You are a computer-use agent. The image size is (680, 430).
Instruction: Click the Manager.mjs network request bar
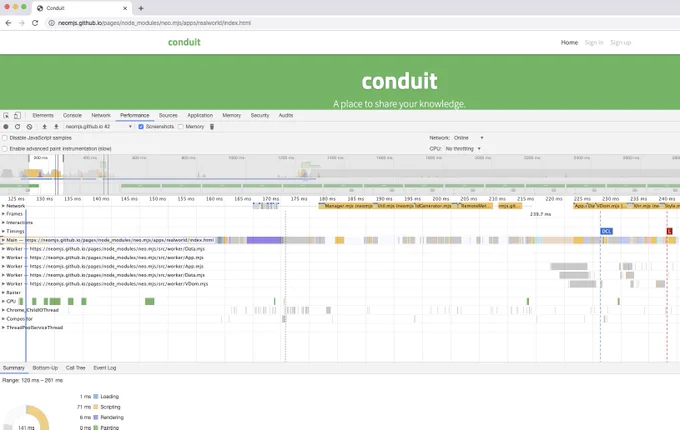(346, 206)
